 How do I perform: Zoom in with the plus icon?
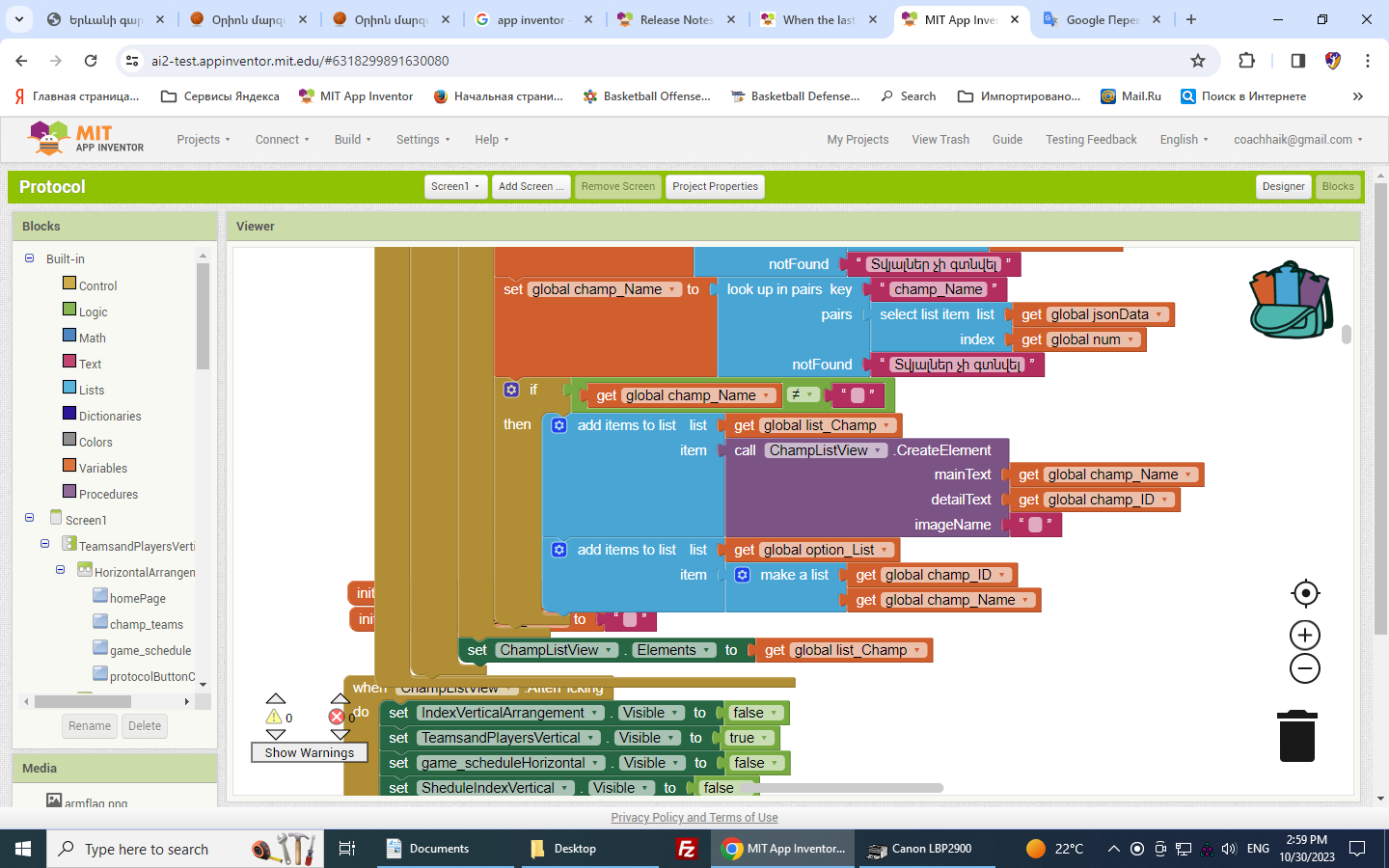pos(1305,635)
